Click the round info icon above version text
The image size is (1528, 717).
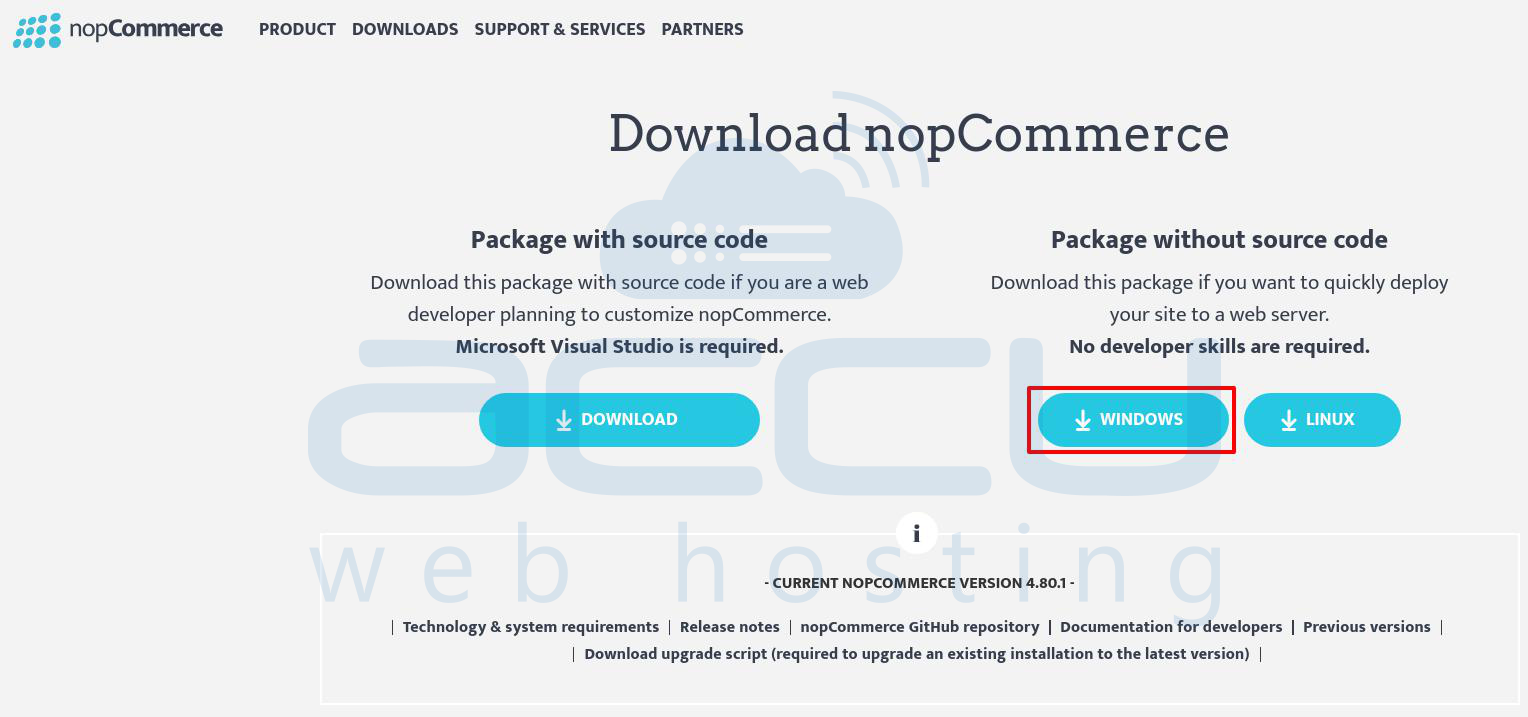click(x=917, y=533)
